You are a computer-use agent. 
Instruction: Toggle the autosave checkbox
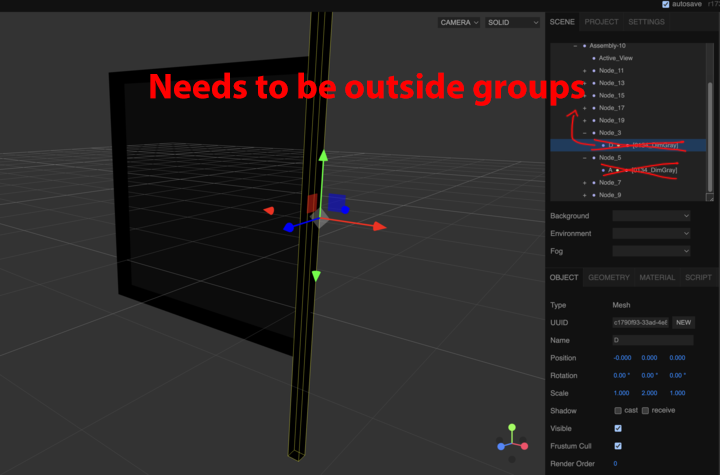(x=667, y=5)
